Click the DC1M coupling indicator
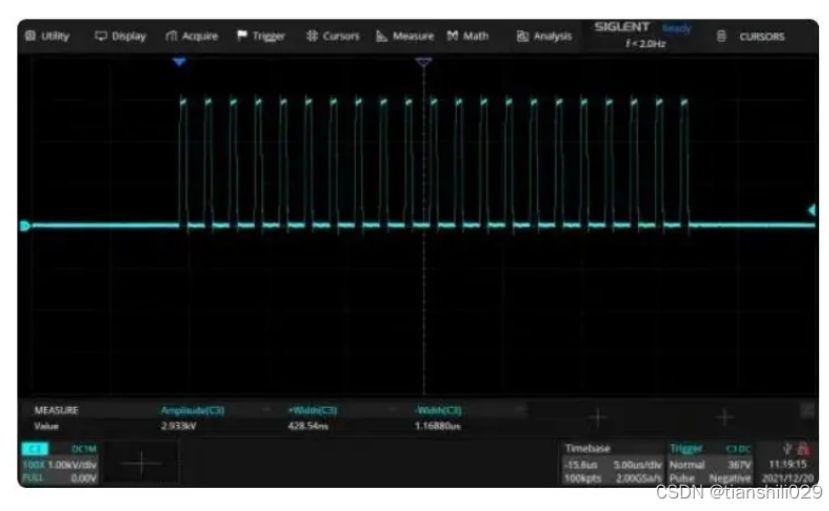This screenshot has height=511, width=829. pos(84,449)
